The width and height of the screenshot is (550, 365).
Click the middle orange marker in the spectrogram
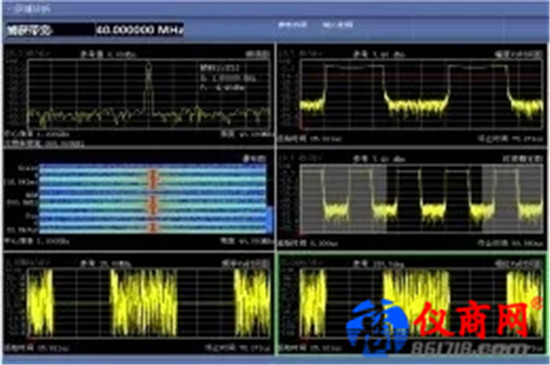tap(153, 205)
